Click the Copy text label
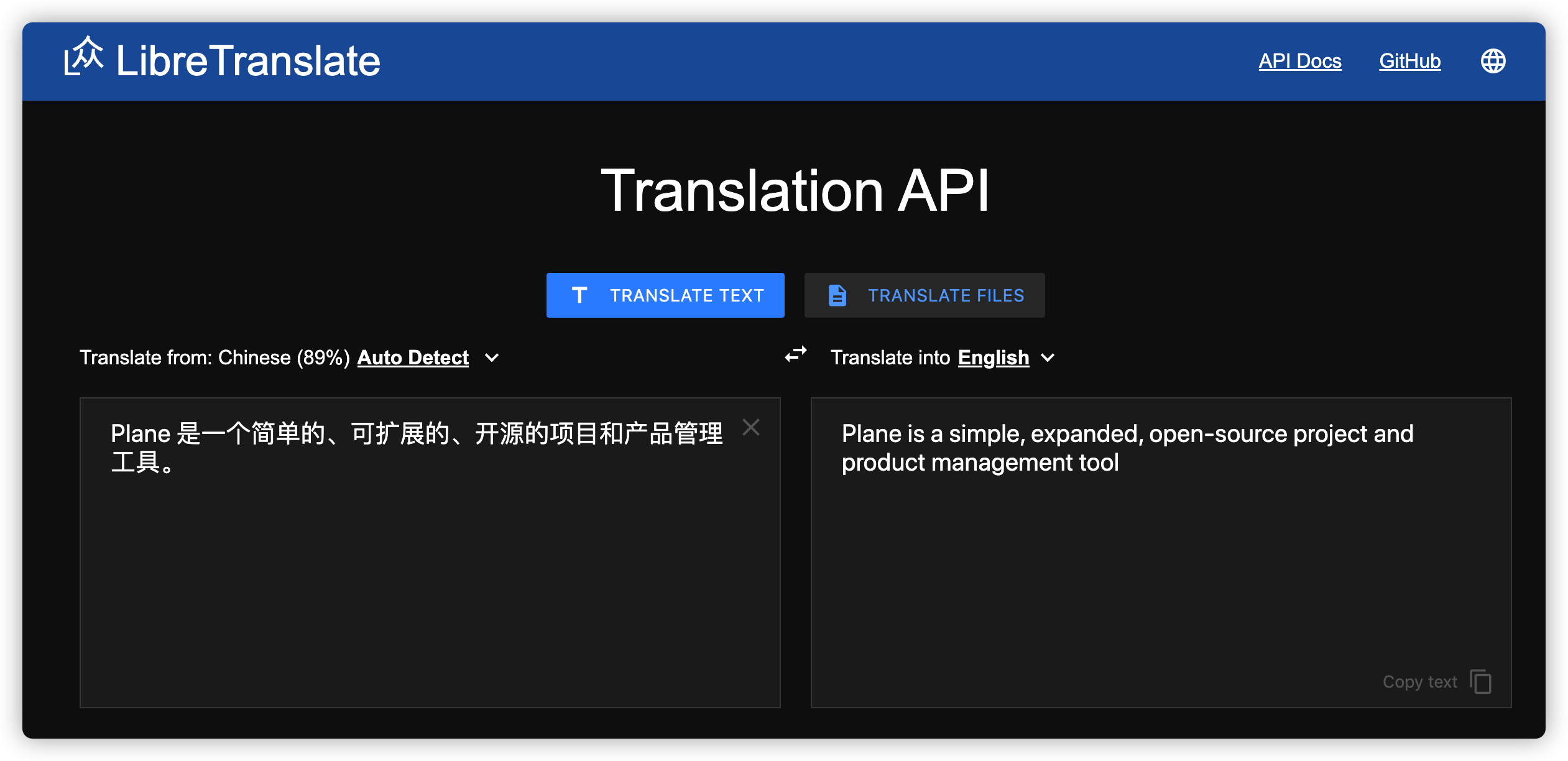Viewport: 1568px width, 761px height. pos(1419,682)
